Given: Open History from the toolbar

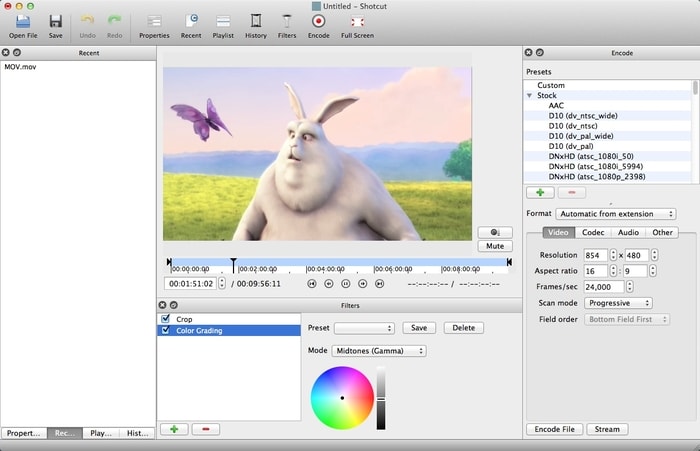Looking at the screenshot, I should pyautogui.click(x=256, y=27).
